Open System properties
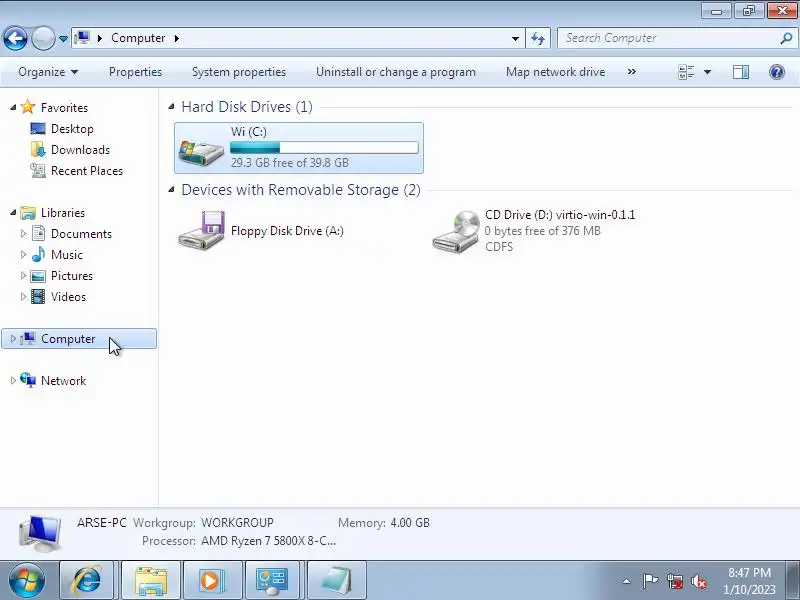This screenshot has height=600, width=800. 239,72
